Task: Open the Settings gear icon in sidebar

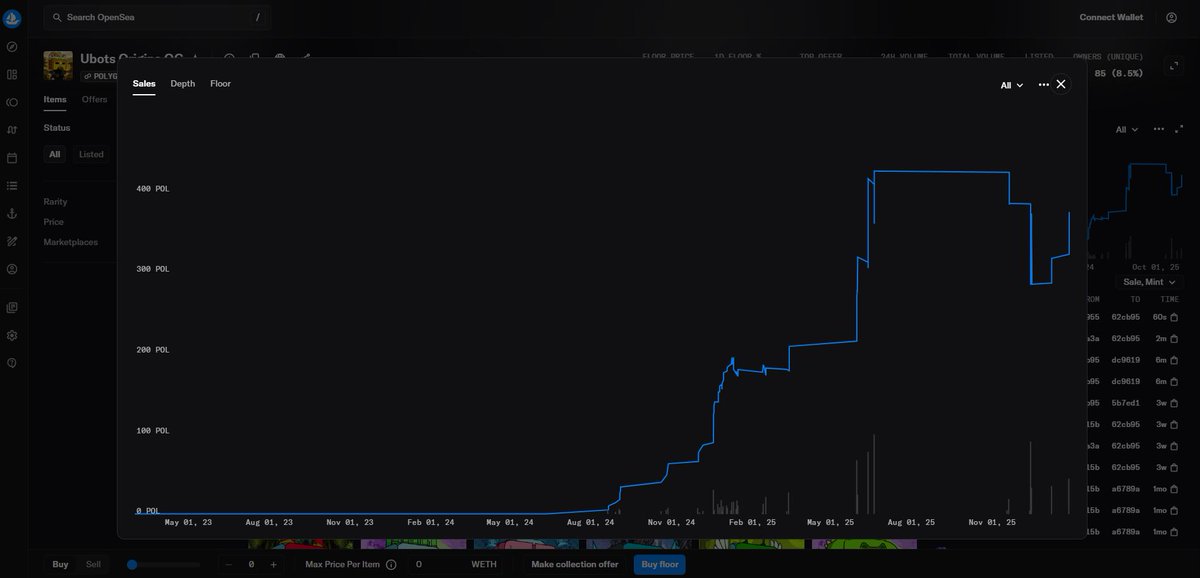Action: 12,335
